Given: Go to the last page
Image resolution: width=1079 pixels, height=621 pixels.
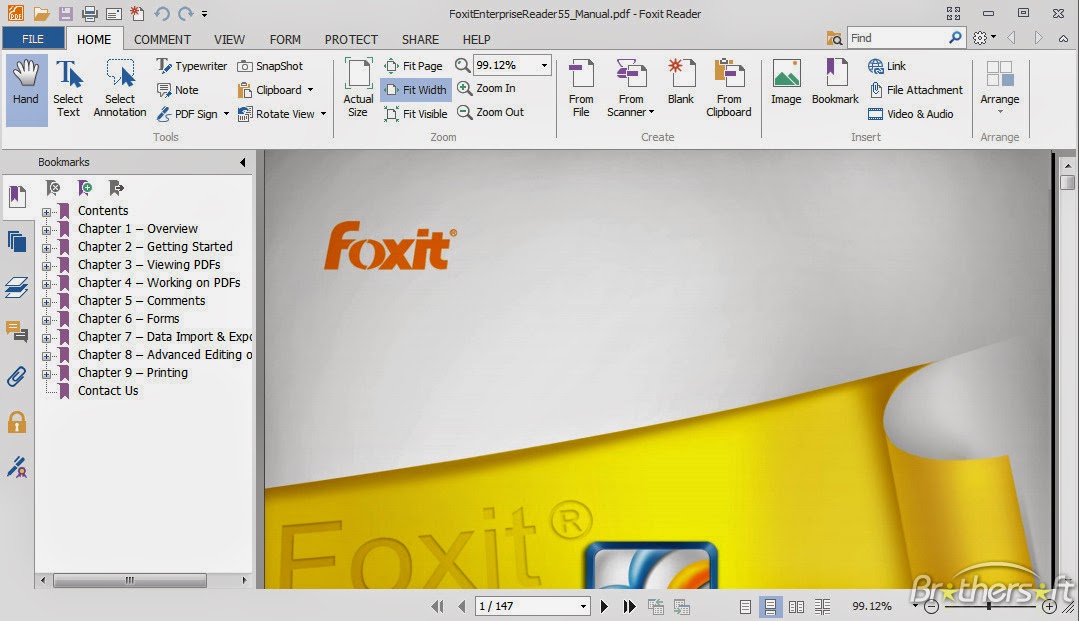Looking at the screenshot, I should [629, 606].
